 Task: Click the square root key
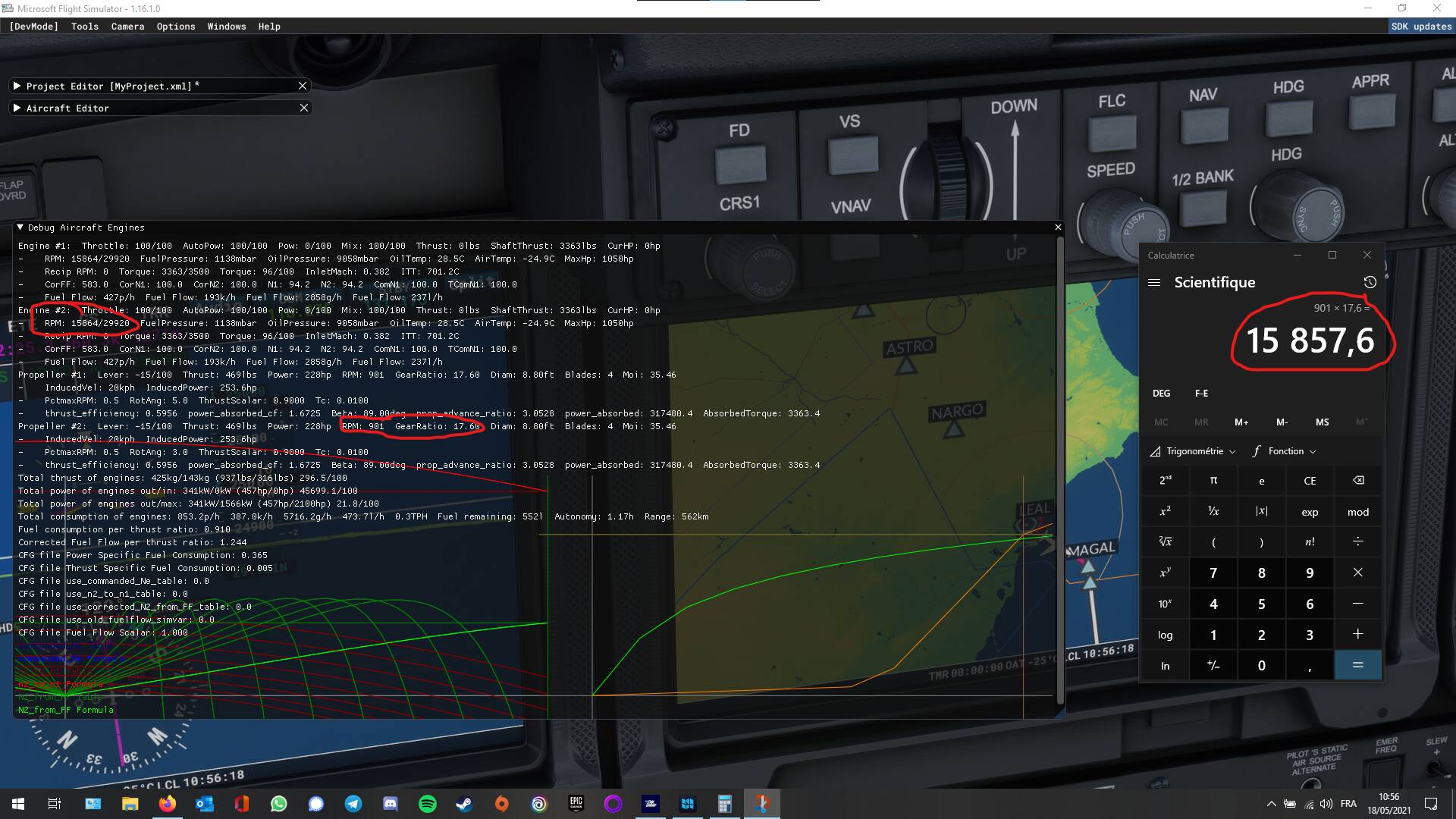[x=1165, y=541]
